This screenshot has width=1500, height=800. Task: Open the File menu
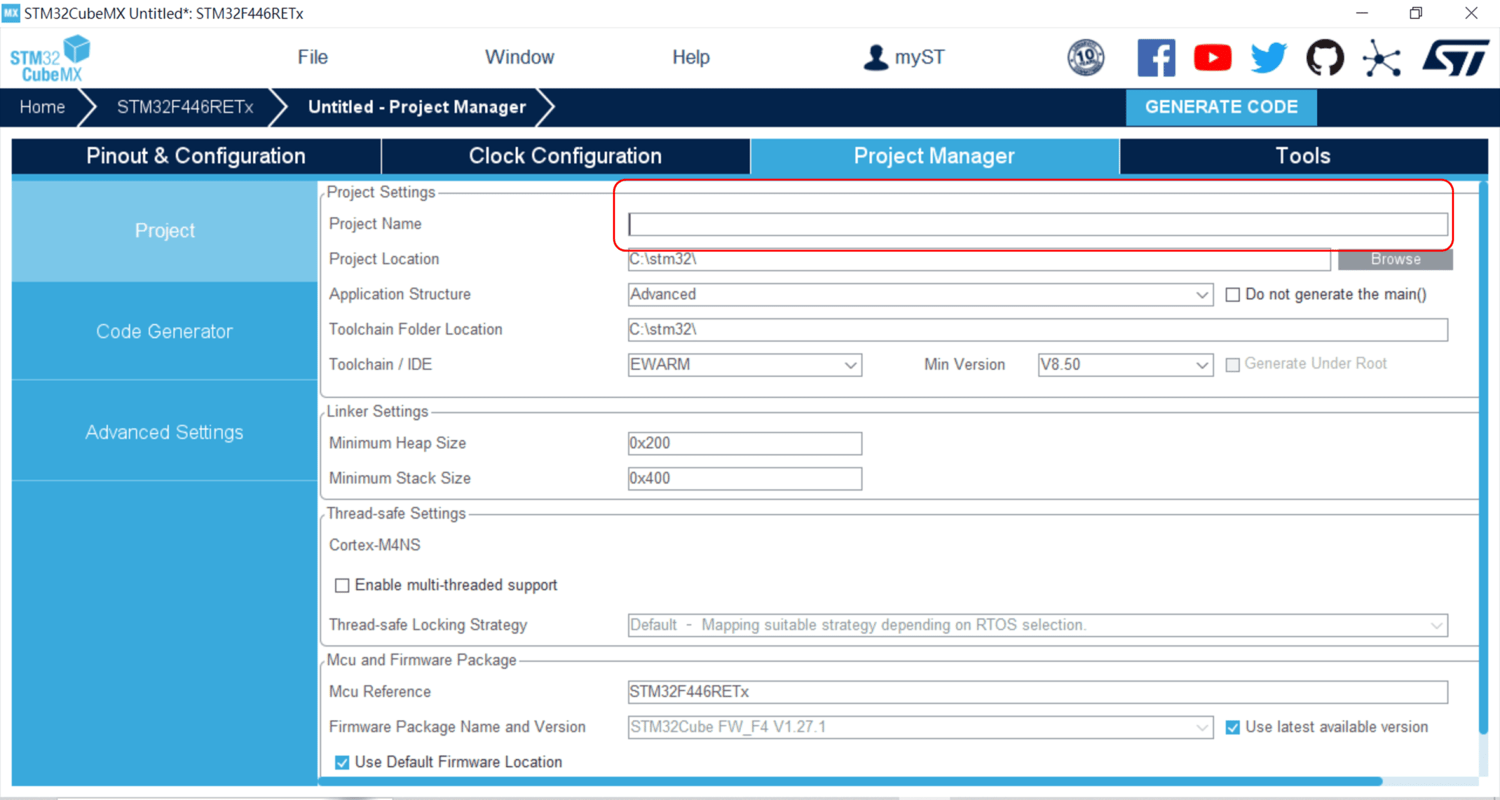pos(313,57)
